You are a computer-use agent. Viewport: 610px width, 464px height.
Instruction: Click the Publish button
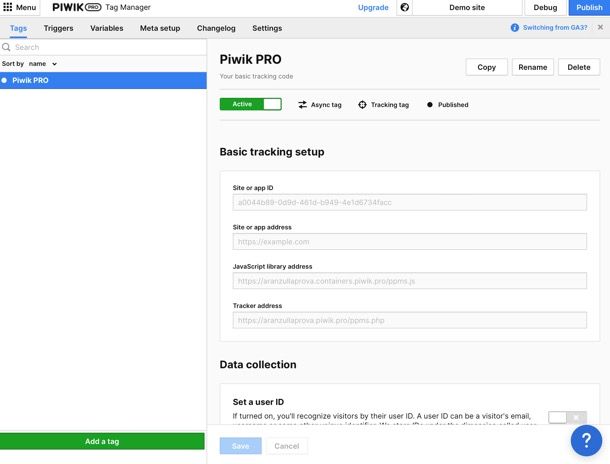pos(589,7)
